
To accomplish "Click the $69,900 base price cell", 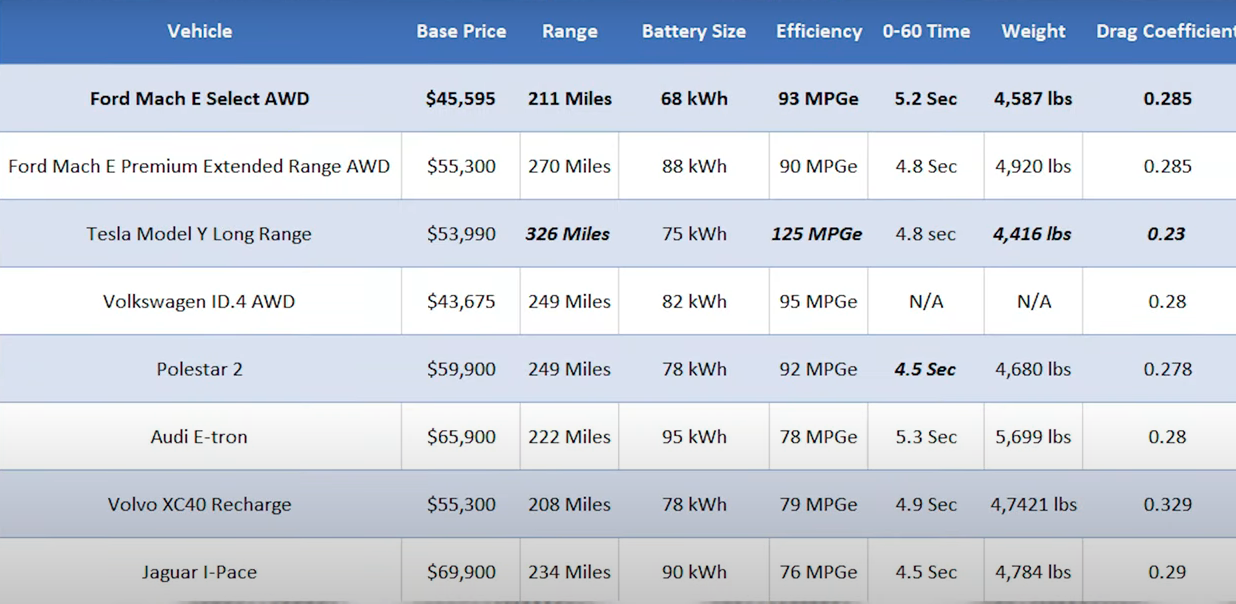I will [461, 572].
